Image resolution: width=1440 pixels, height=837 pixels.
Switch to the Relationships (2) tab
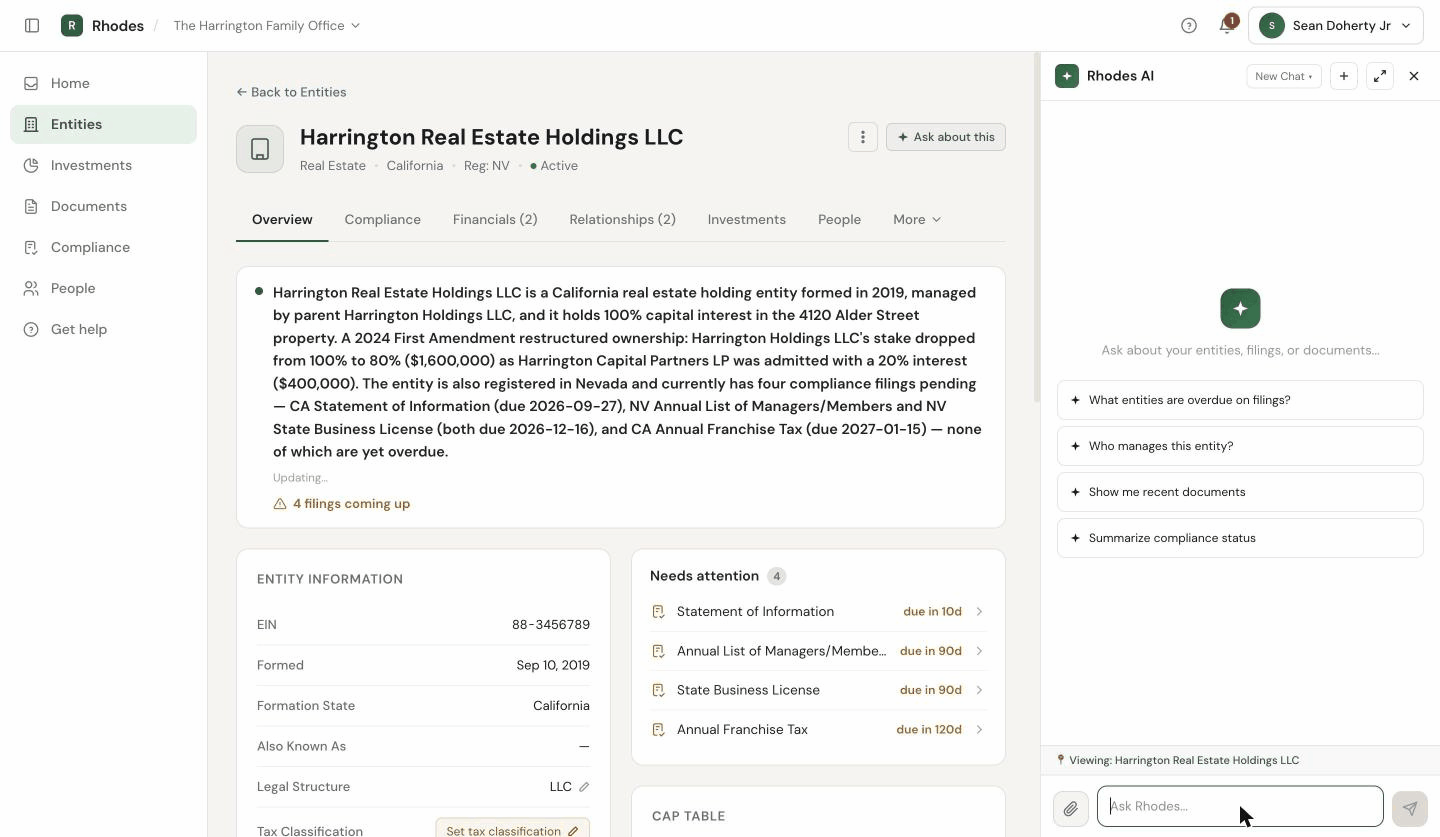click(x=623, y=220)
